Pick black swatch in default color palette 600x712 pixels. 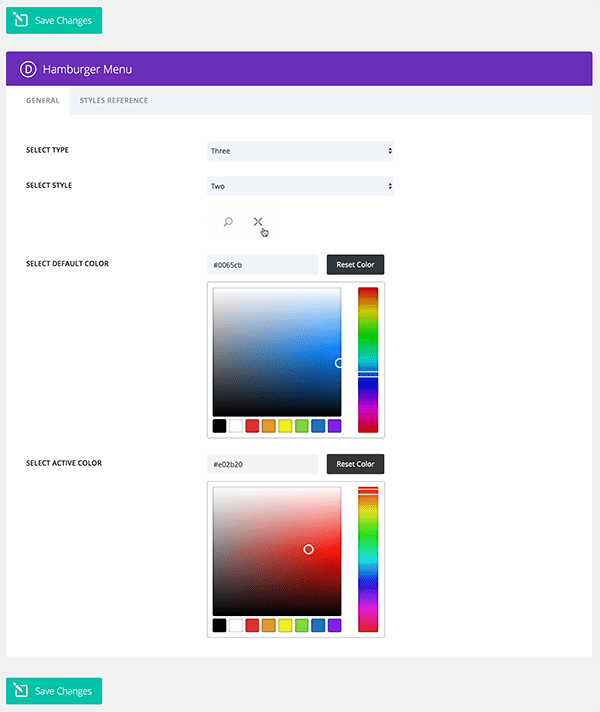coord(219,426)
